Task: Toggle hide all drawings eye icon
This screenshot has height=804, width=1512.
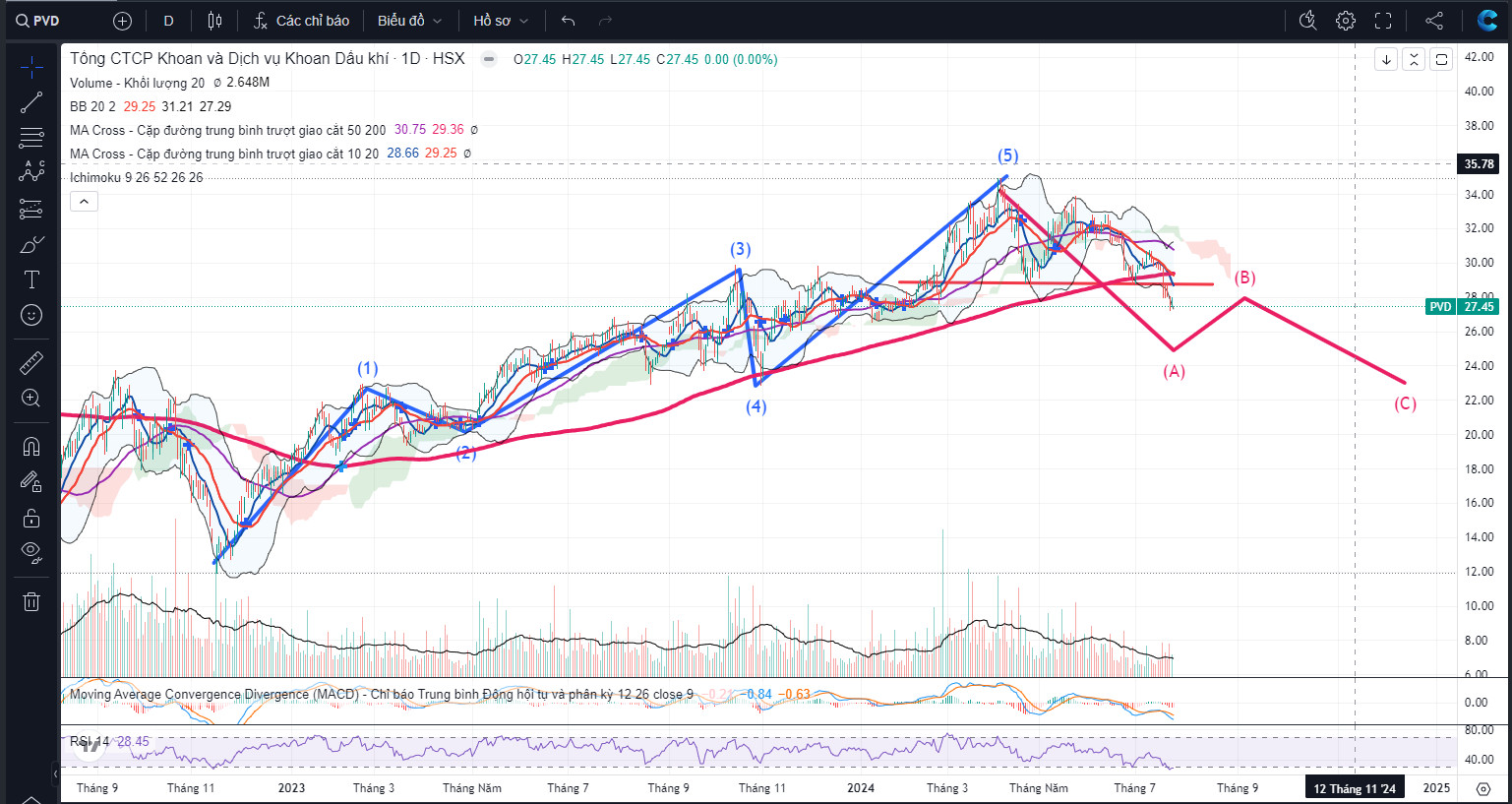Action: click(x=31, y=553)
